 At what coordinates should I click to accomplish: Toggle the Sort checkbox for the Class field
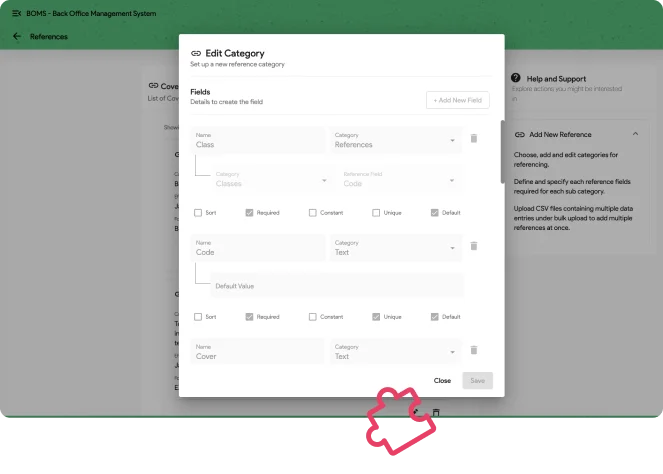click(x=198, y=213)
